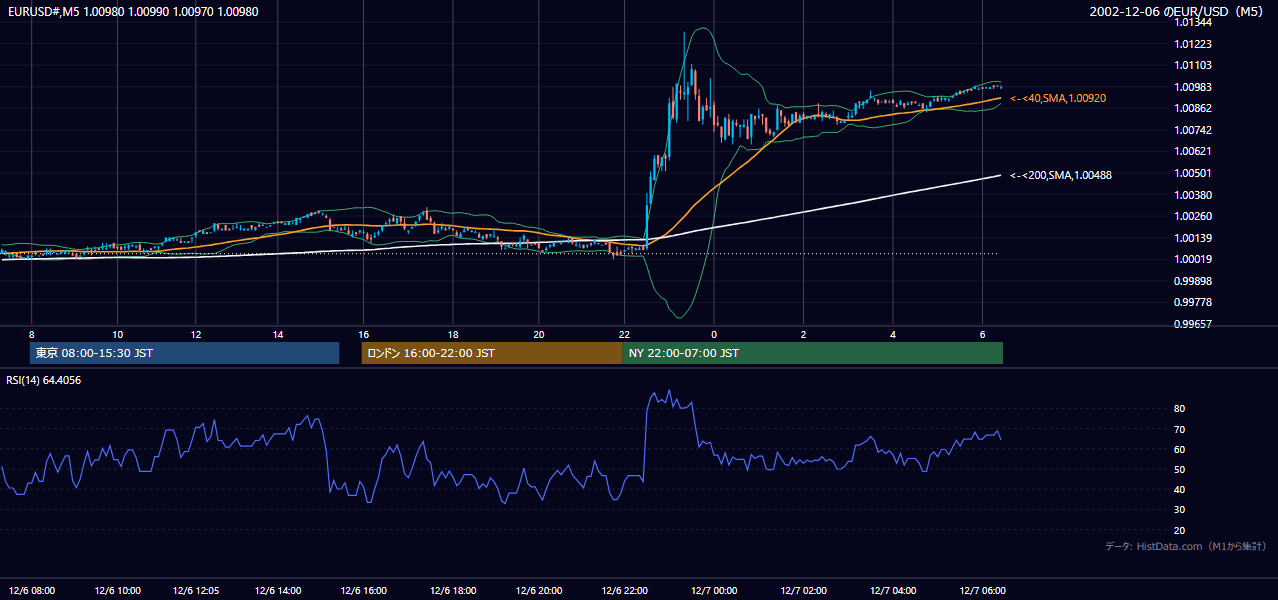The image size is (1278, 600).
Task: Click hour label 12 under price chart
Action: [x=196, y=334]
